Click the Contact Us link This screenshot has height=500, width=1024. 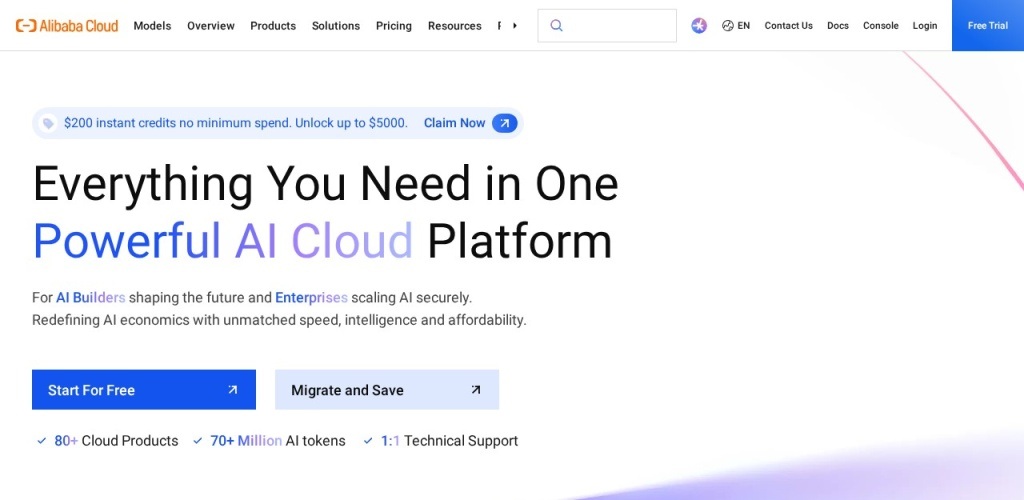(788, 26)
